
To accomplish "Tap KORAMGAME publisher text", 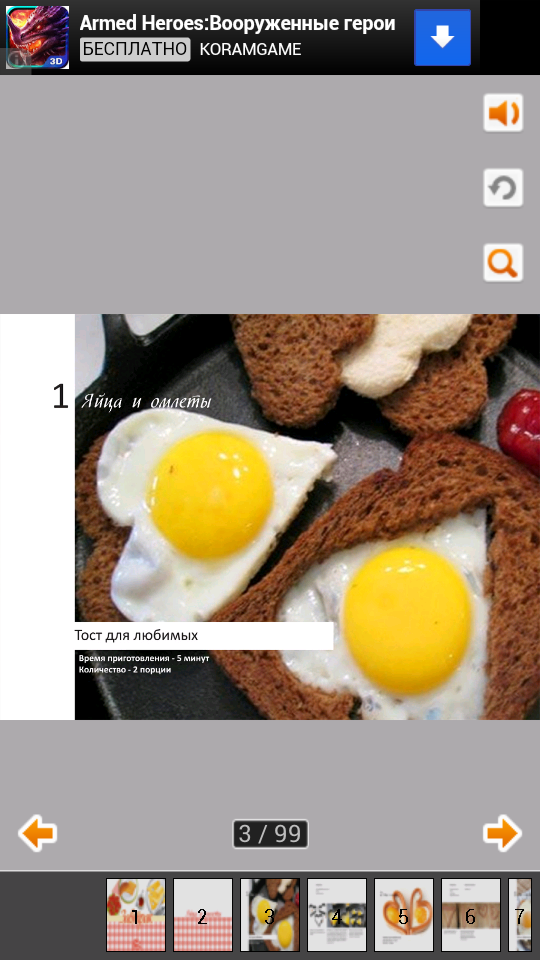I will tap(250, 50).
